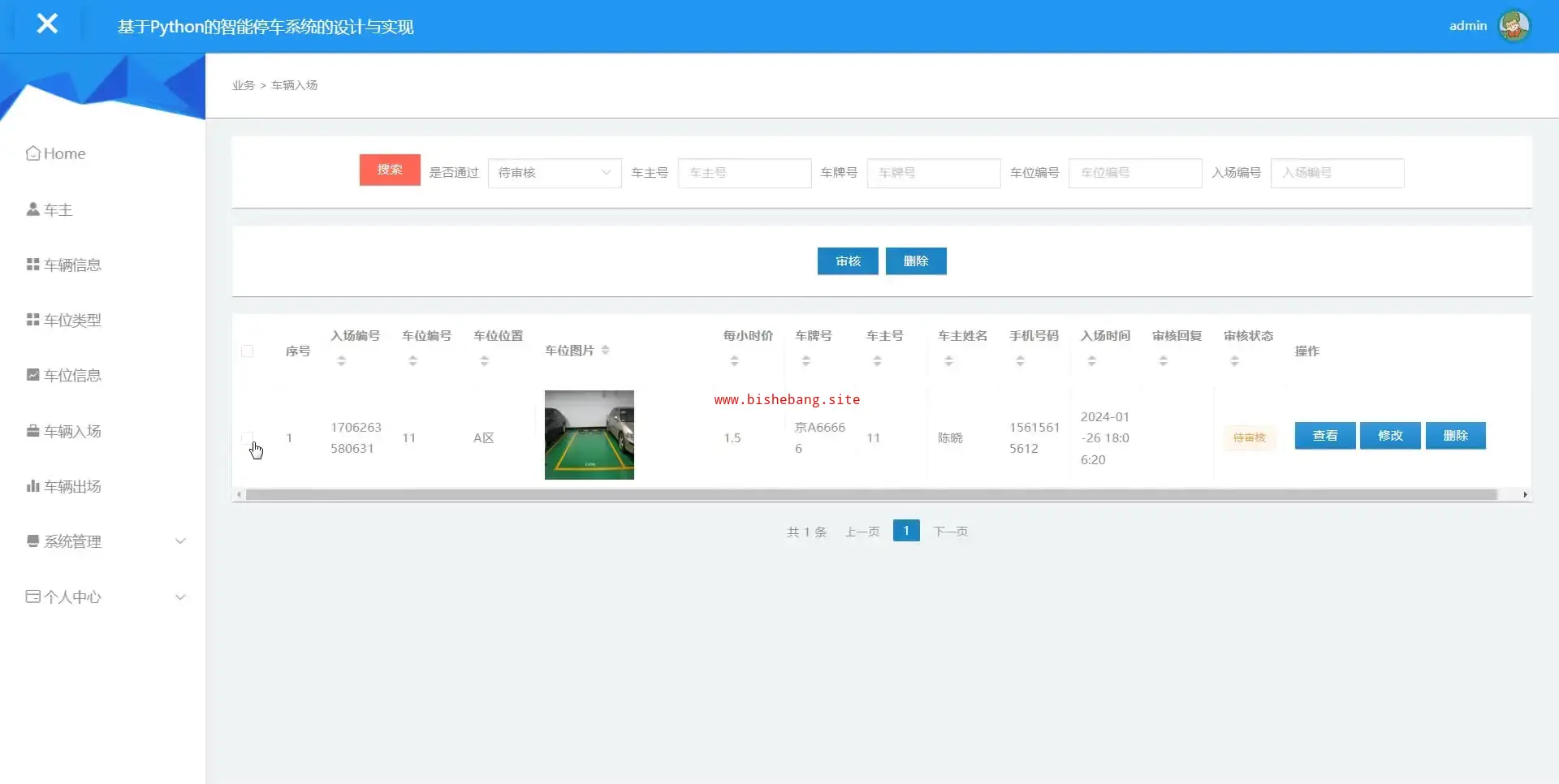The image size is (1559, 784).
Task: Toggle the select-all header checkbox
Action: pos(247,351)
